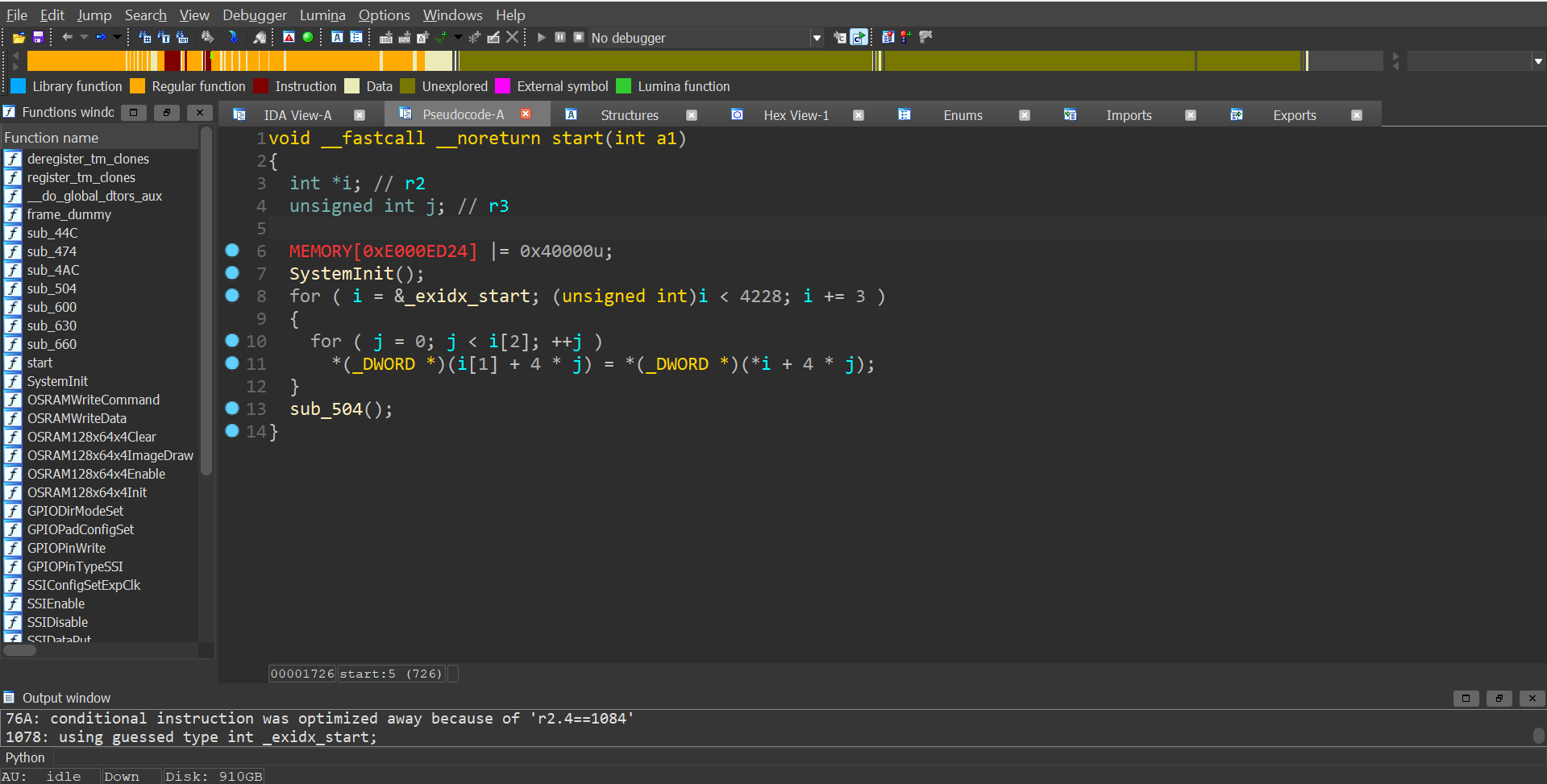Click the highlighted refresh-arrow toolbar icon

pos(859,37)
